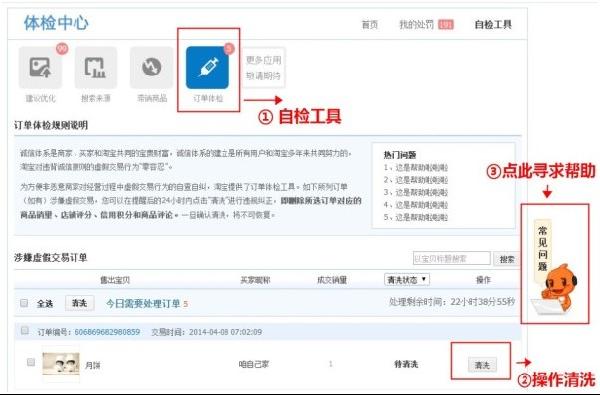Tick the 全选 checkbox

pos(24,303)
